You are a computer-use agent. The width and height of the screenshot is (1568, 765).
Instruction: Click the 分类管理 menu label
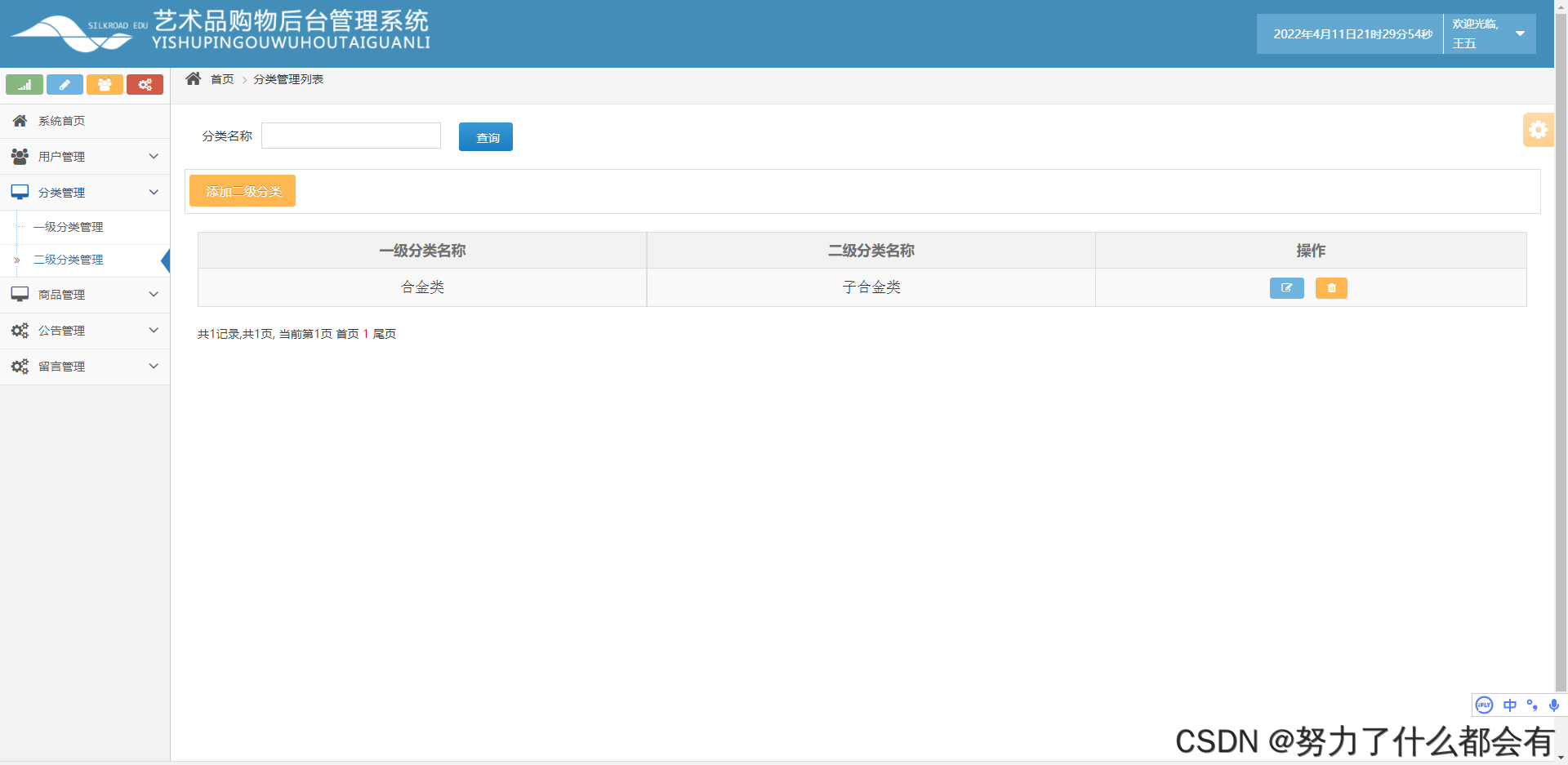62,193
